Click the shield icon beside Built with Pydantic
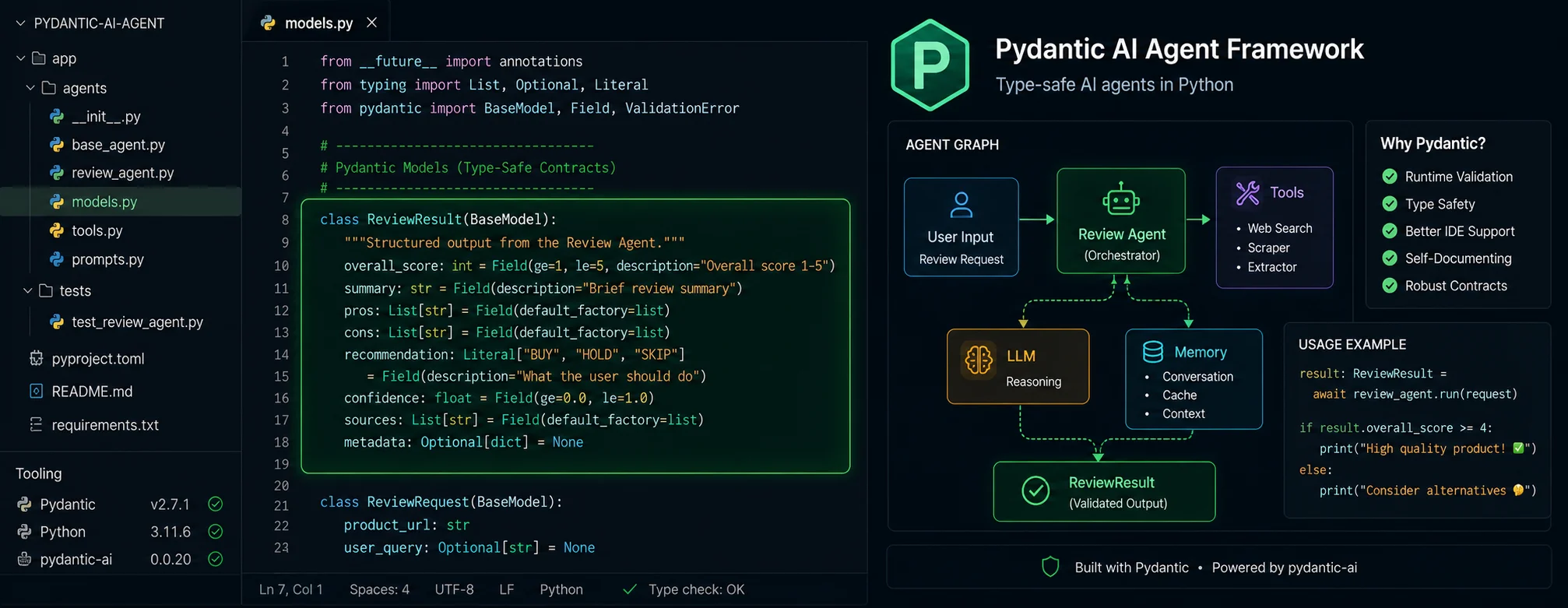Screen dimensions: 1568x608 (x=1050, y=567)
